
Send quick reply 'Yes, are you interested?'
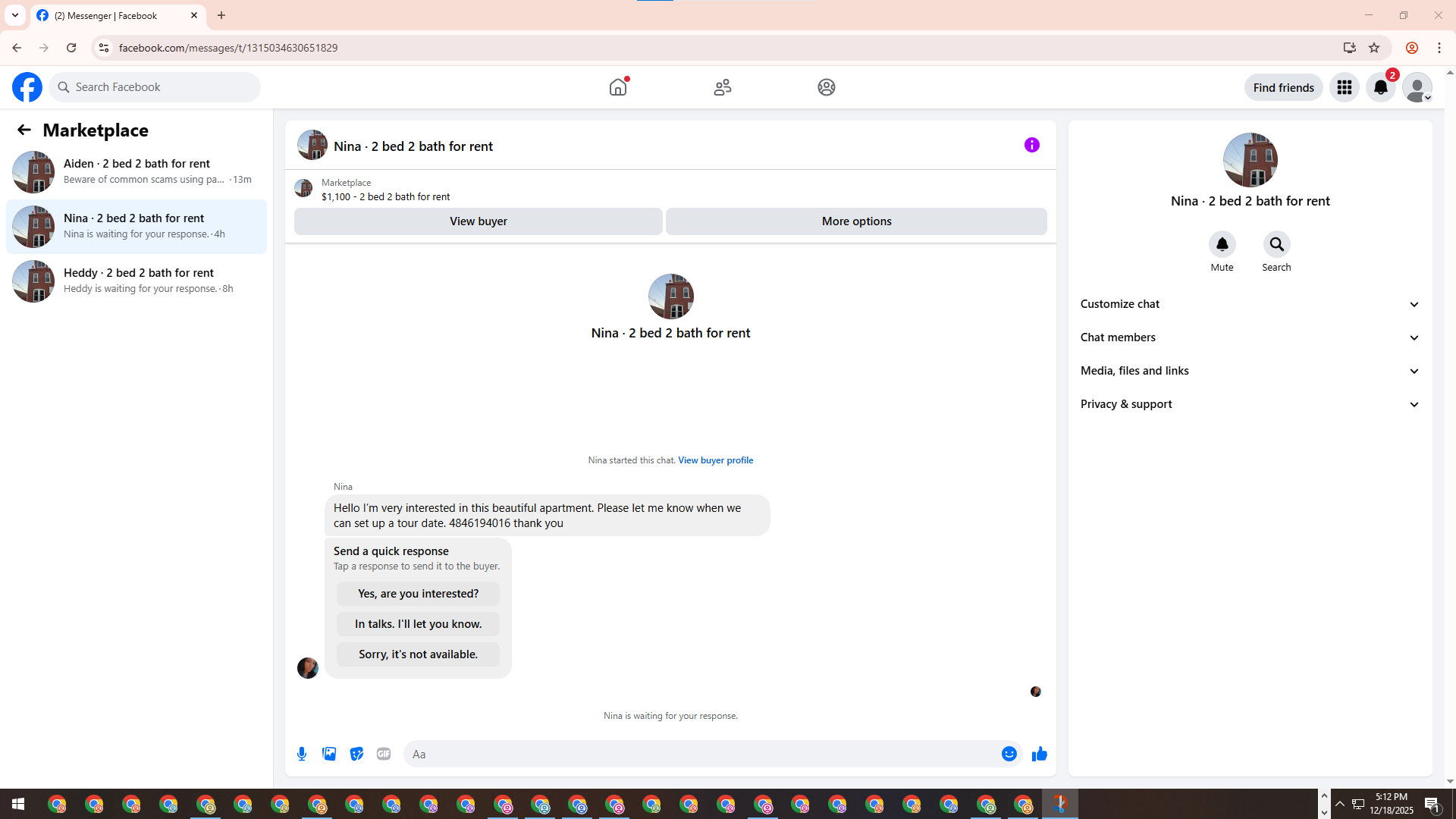pos(418,594)
